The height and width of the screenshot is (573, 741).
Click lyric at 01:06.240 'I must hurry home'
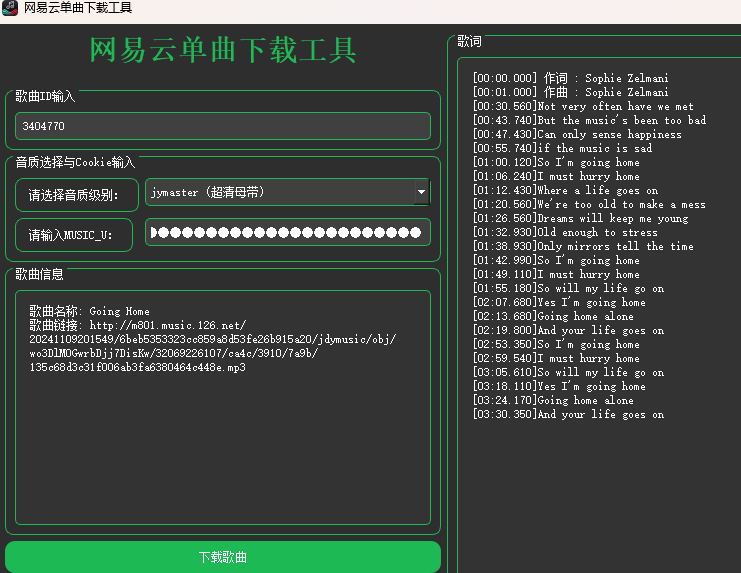click(556, 176)
